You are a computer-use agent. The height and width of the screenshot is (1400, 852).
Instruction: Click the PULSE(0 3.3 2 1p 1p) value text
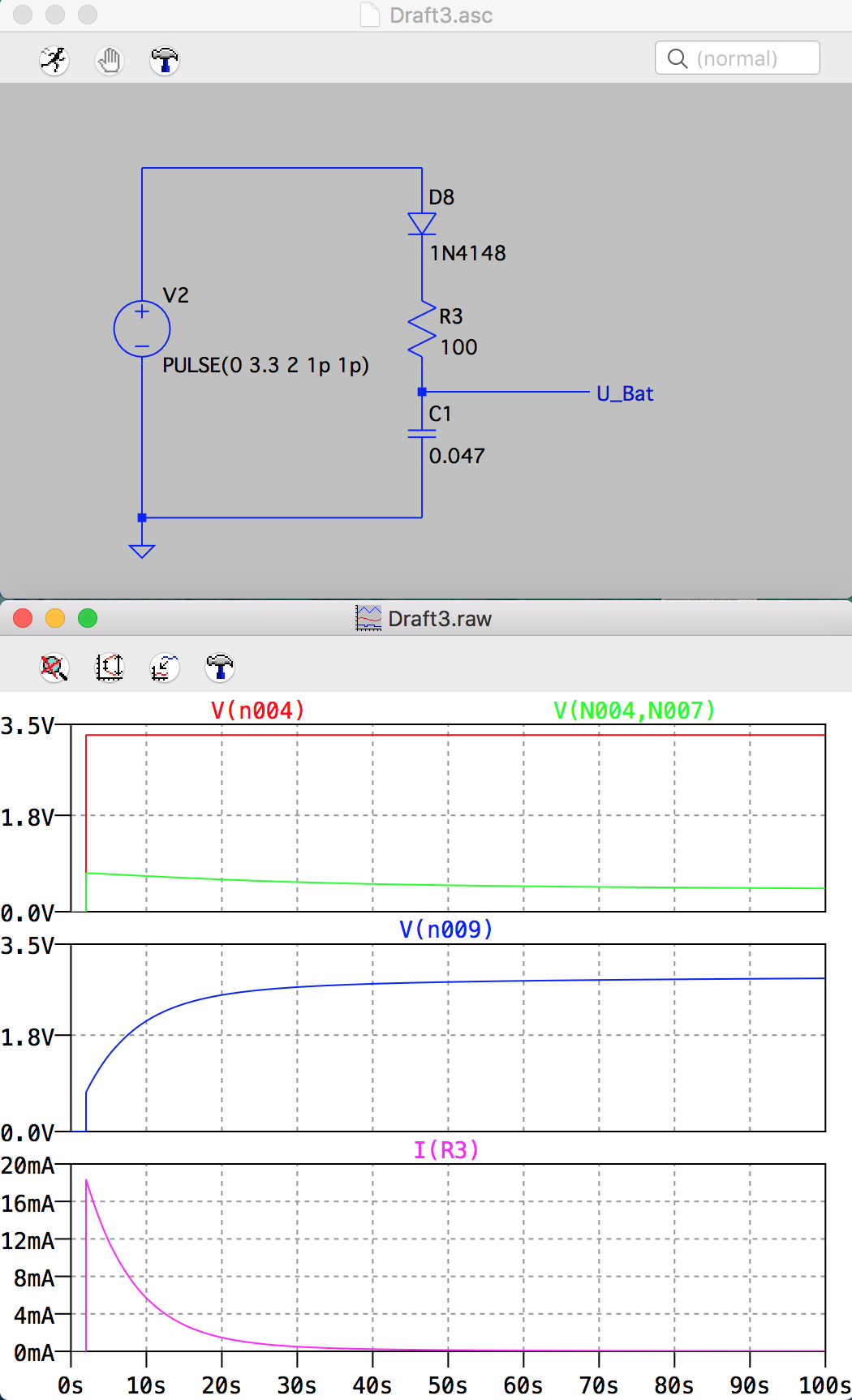265,365
